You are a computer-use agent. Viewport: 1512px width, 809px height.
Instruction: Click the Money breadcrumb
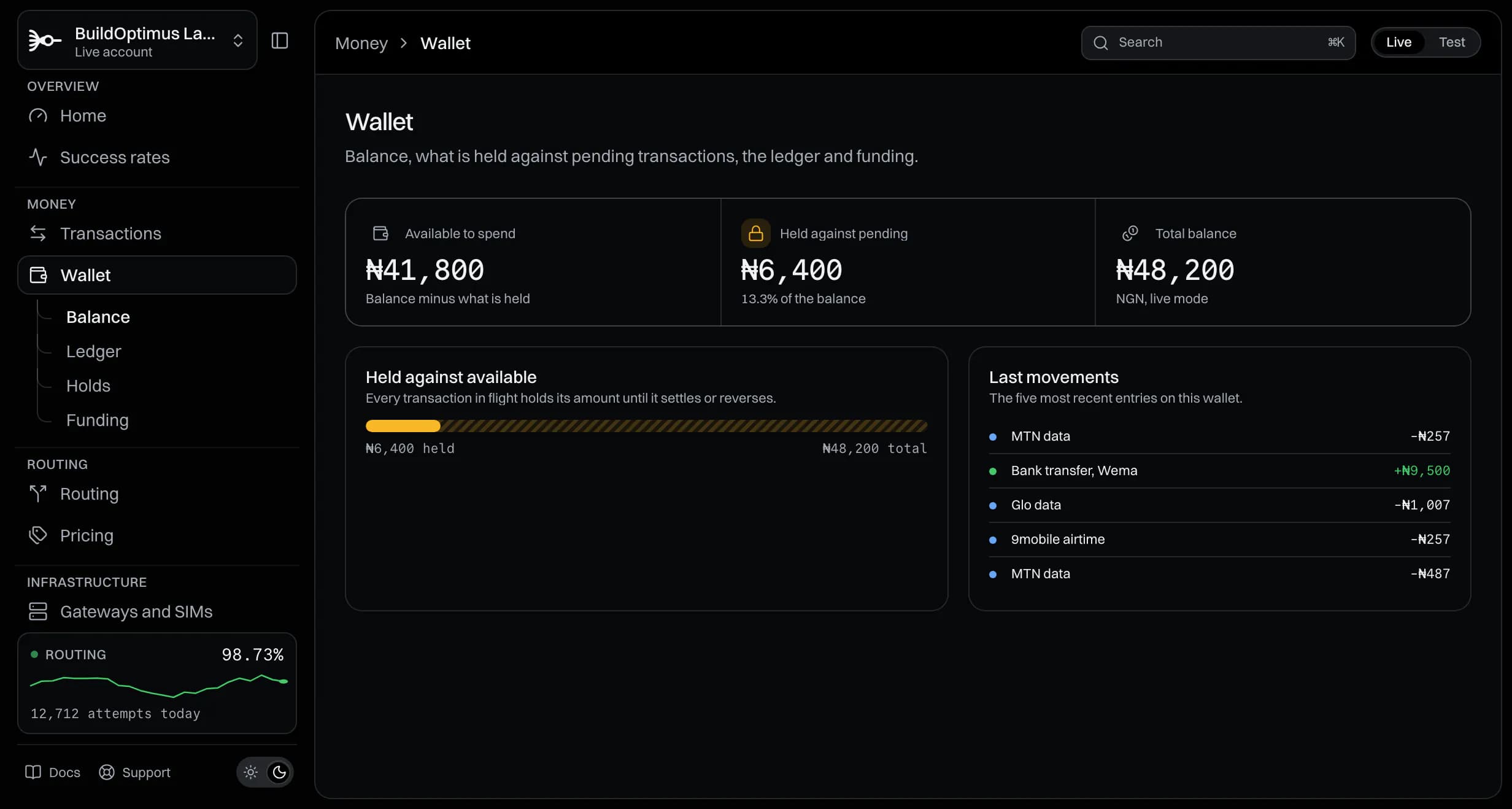[361, 43]
